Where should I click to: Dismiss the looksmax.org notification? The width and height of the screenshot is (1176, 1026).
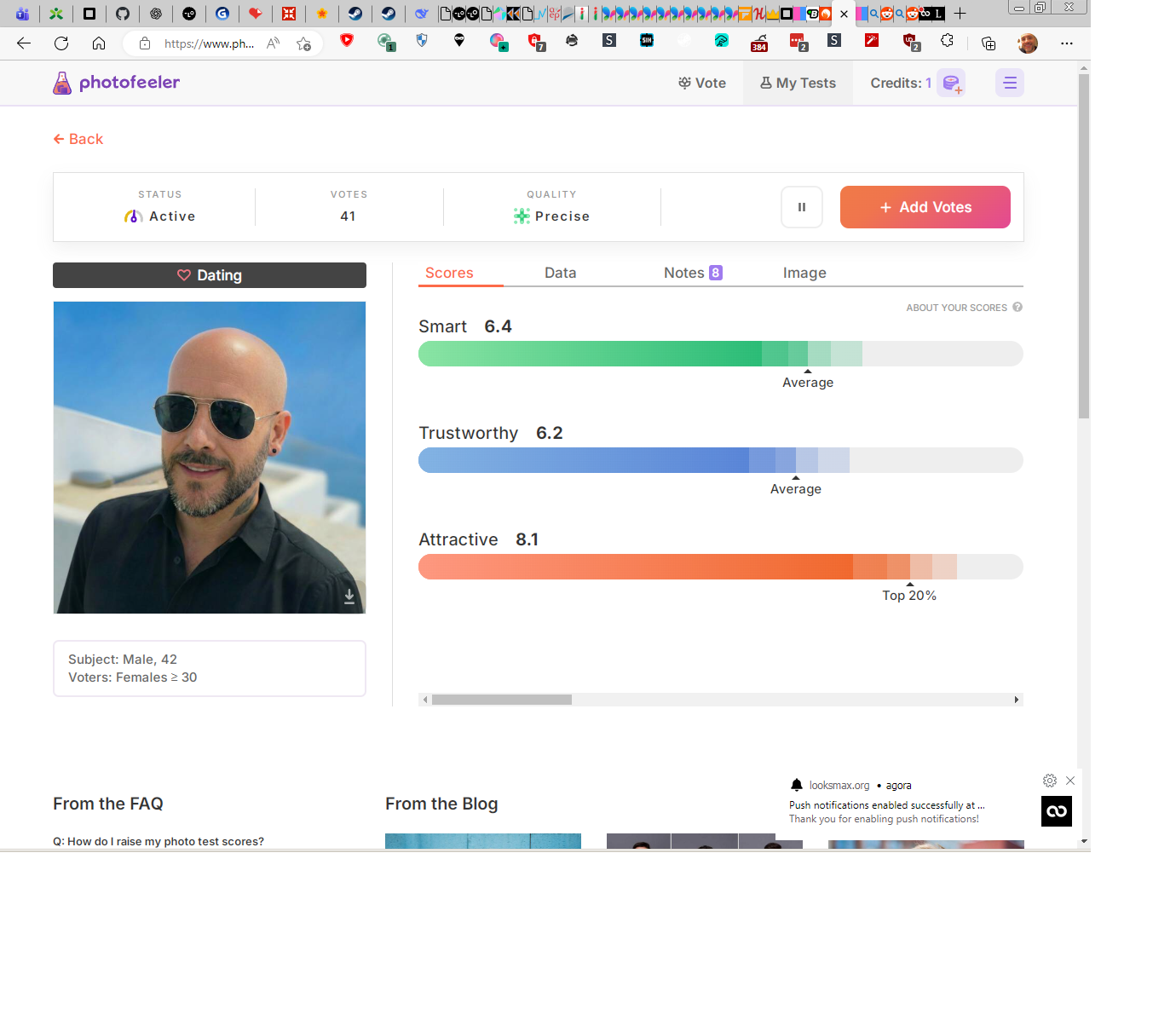(x=1070, y=781)
